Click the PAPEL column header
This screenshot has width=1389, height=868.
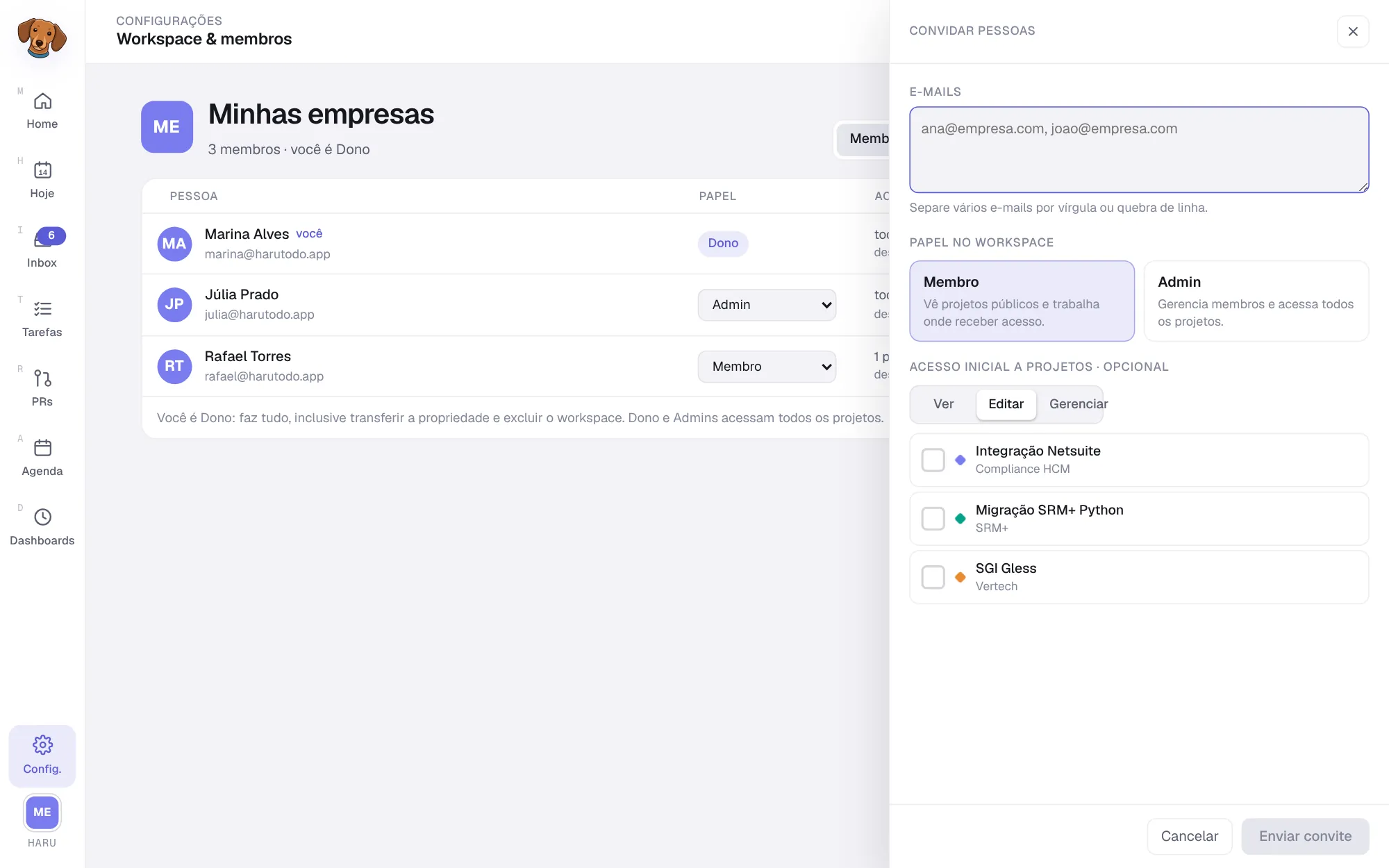(717, 196)
